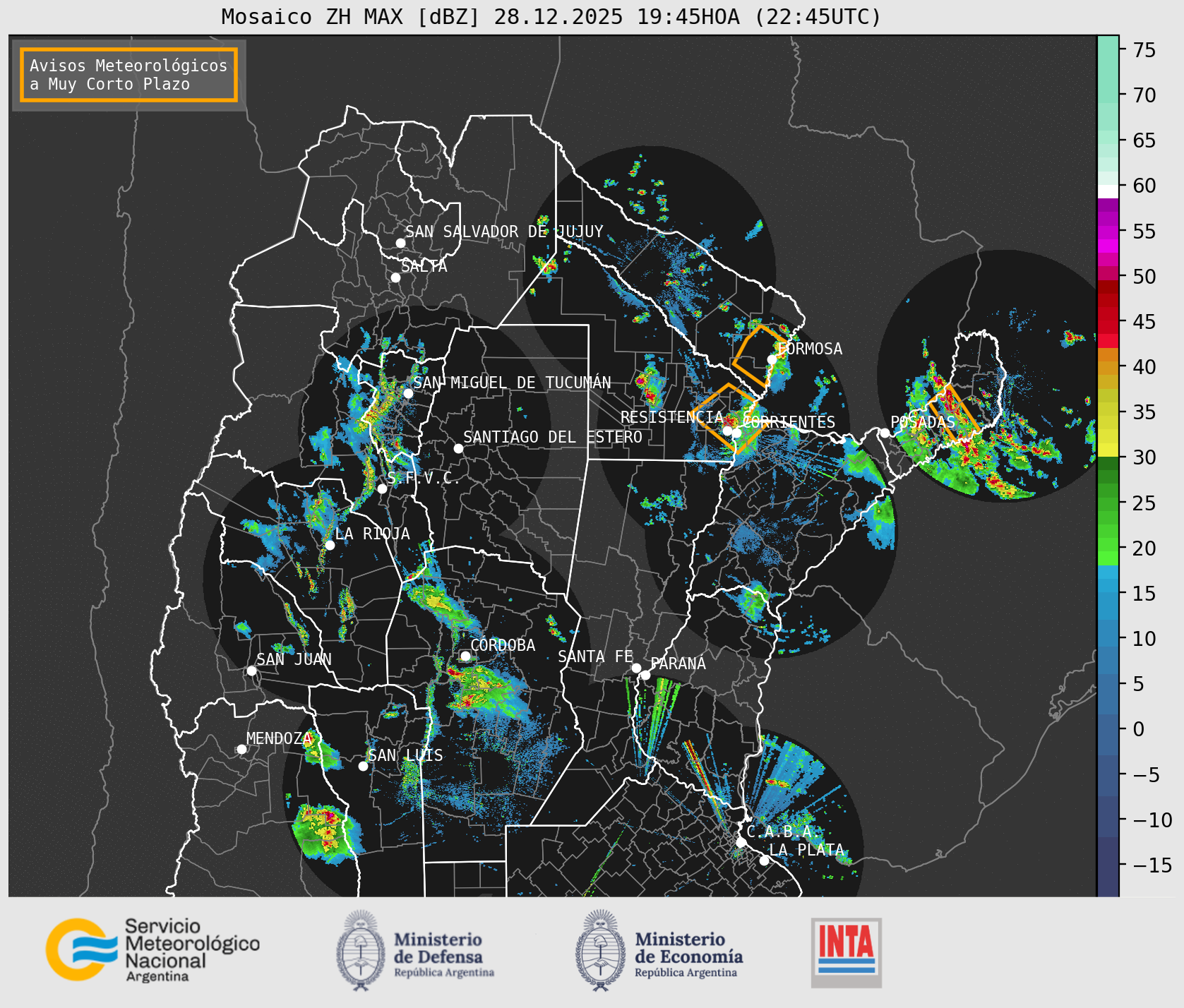The width and height of the screenshot is (1184, 1008).
Task: Click the CORRIENTES city label
Action: point(789,422)
